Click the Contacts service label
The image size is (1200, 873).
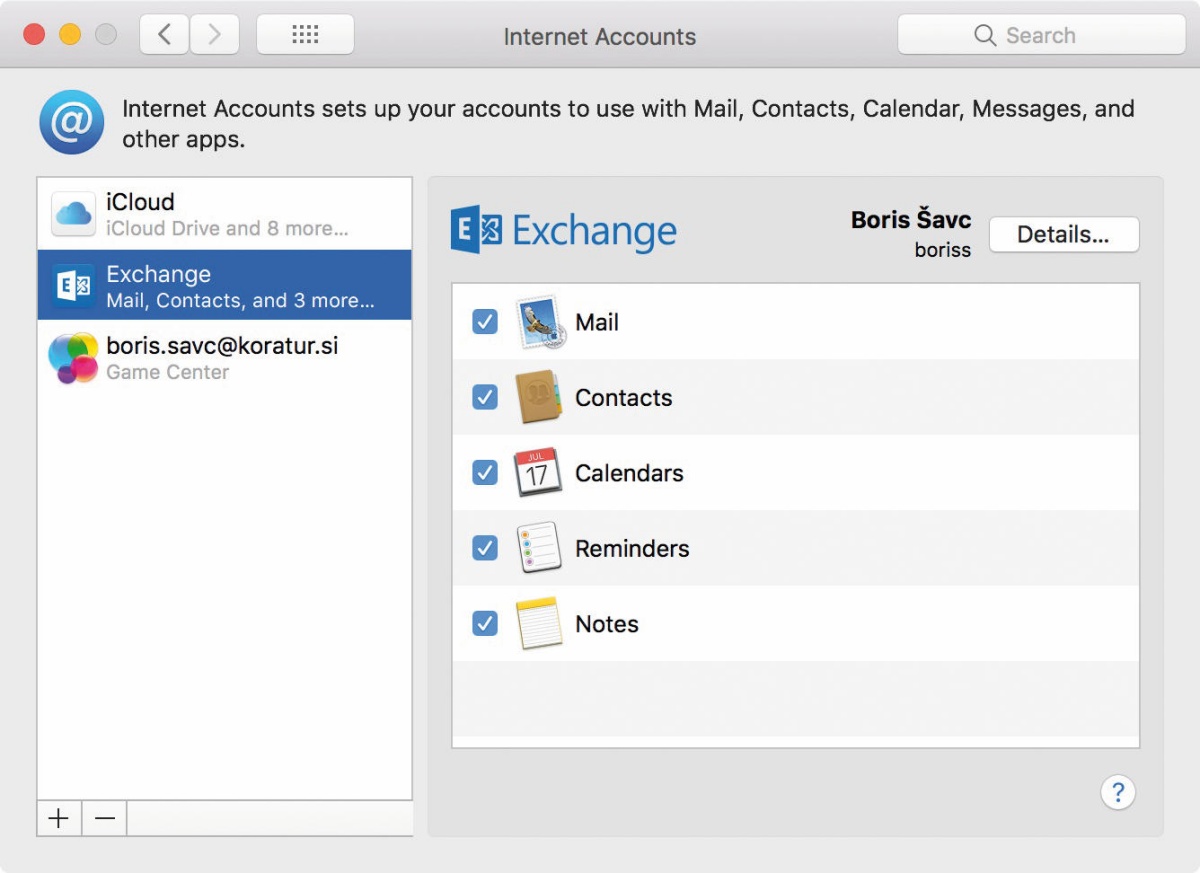pyautogui.click(x=624, y=397)
